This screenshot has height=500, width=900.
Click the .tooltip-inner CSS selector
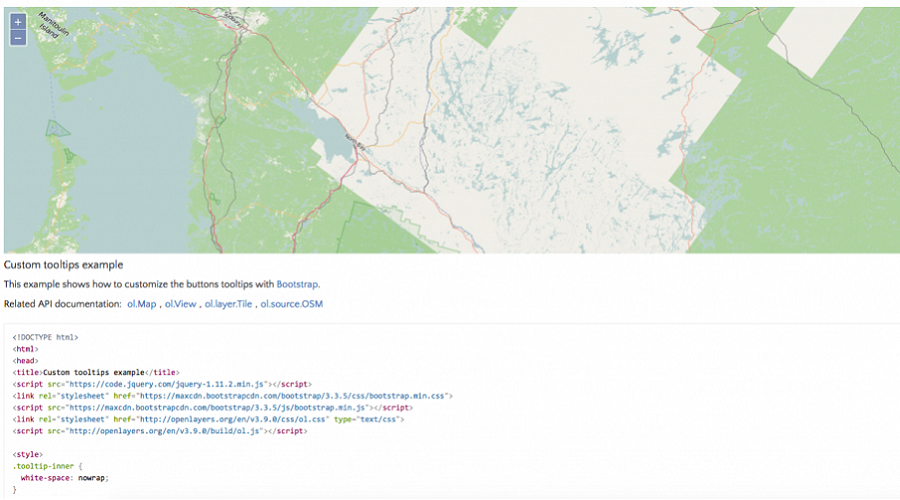(x=43, y=466)
